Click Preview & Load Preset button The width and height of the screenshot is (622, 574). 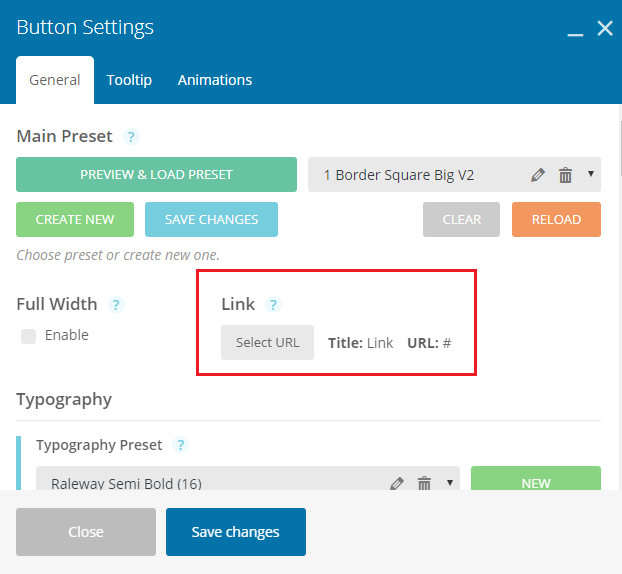point(156,175)
